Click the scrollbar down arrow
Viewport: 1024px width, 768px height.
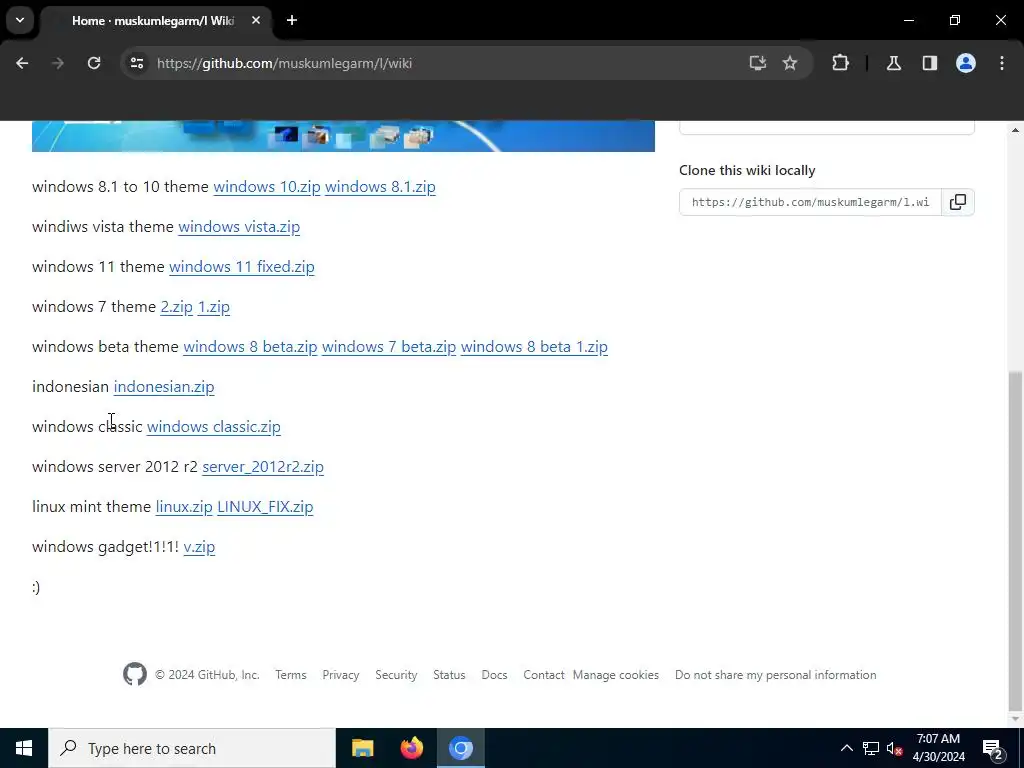coord(1016,719)
